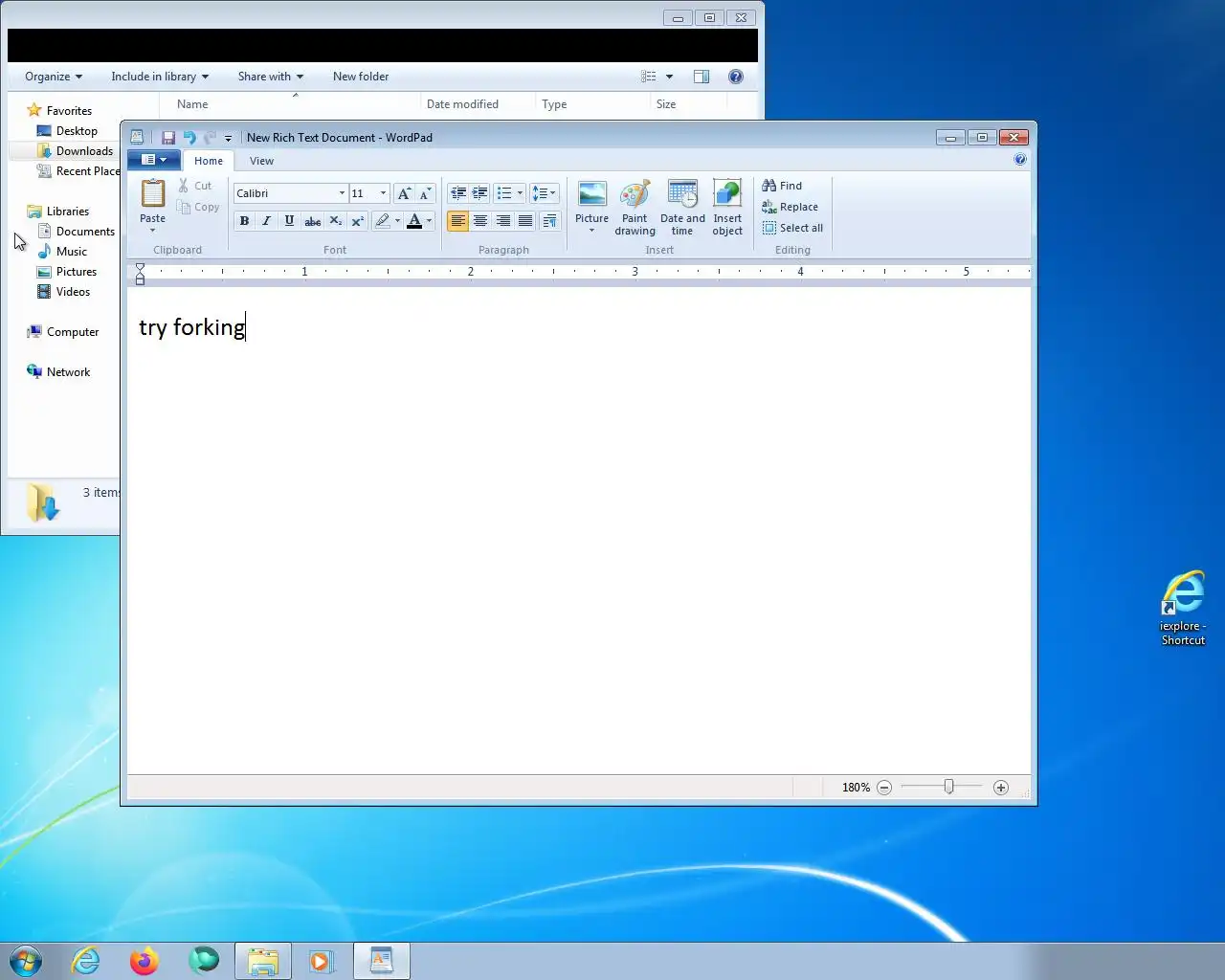The image size is (1225, 980).
Task: Click the Cut scissors button
Action: click(195, 186)
